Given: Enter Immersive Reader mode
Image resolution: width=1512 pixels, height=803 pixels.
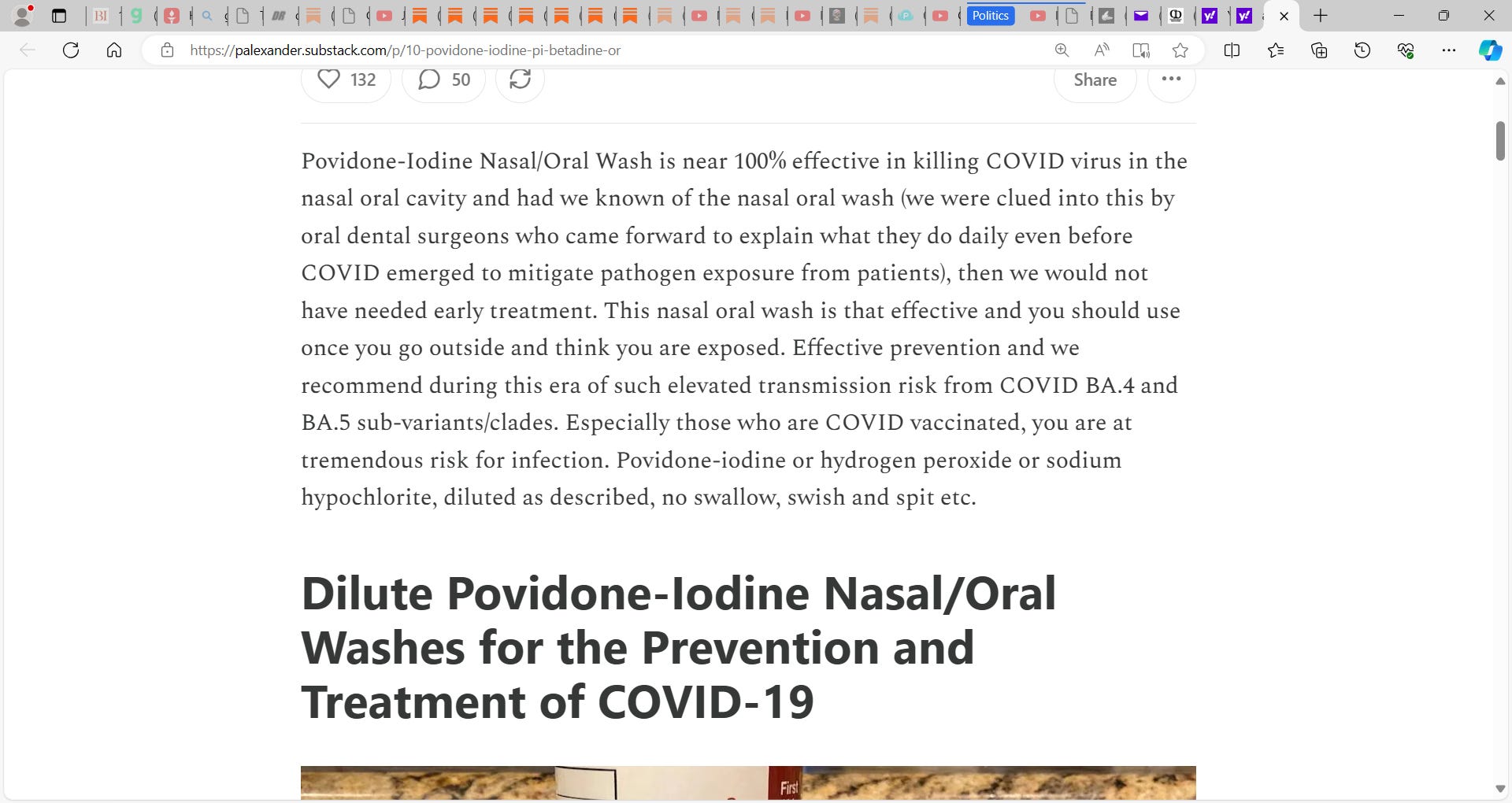Looking at the screenshot, I should click(1140, 50).
